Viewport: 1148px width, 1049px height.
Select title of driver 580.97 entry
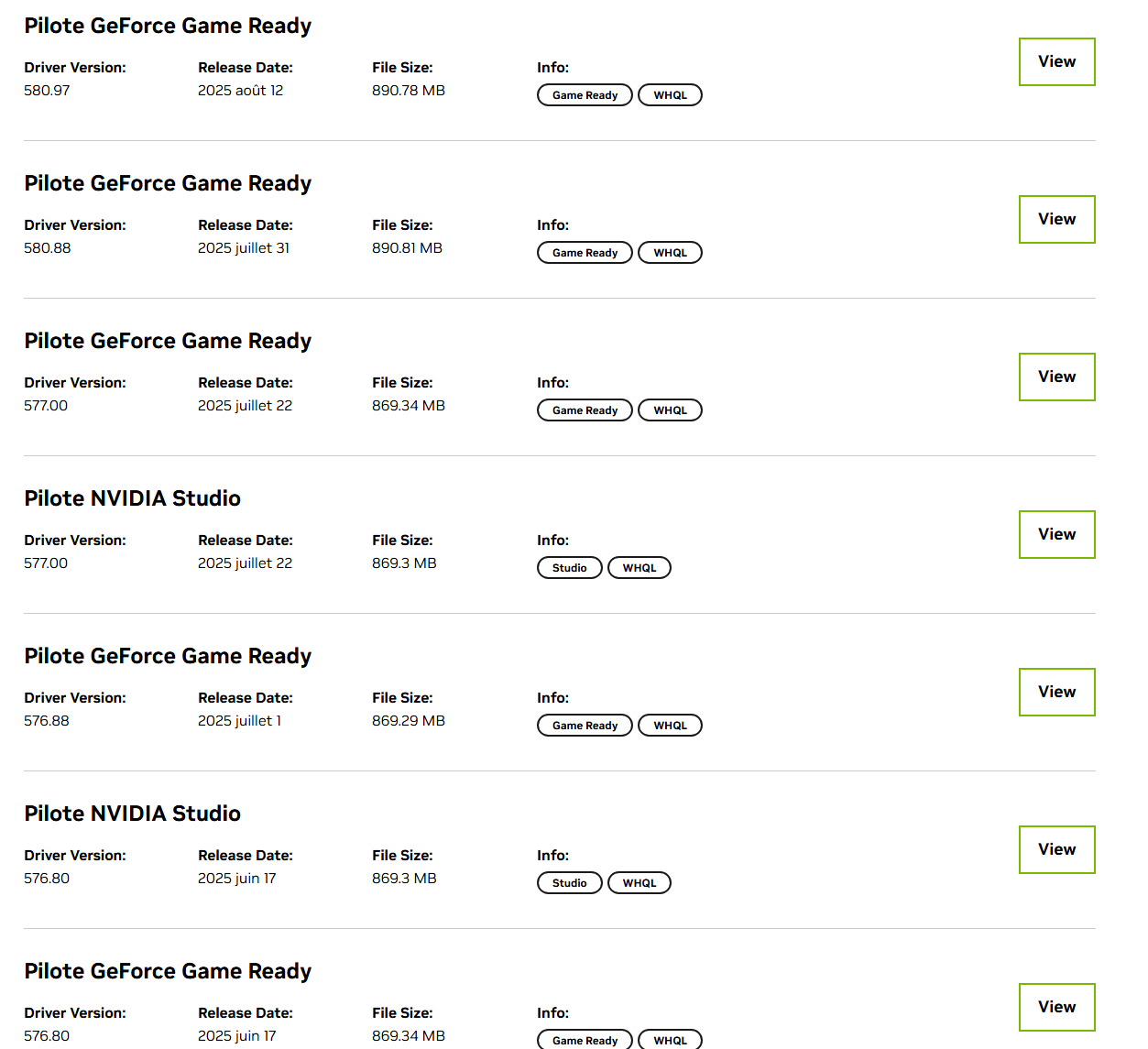coord(168,26)
